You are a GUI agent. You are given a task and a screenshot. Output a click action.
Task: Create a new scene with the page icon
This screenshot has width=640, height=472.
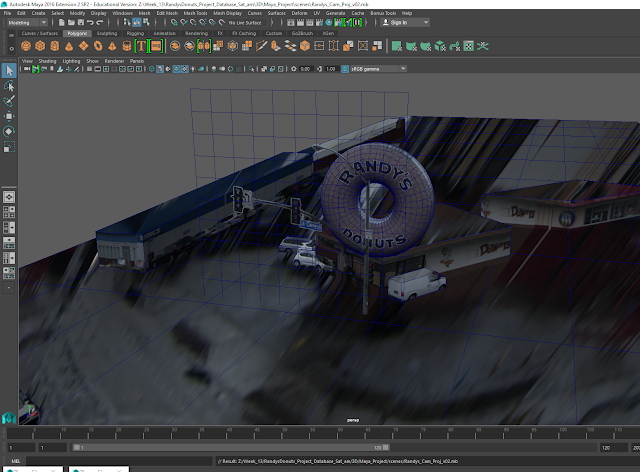click(62, 22)
